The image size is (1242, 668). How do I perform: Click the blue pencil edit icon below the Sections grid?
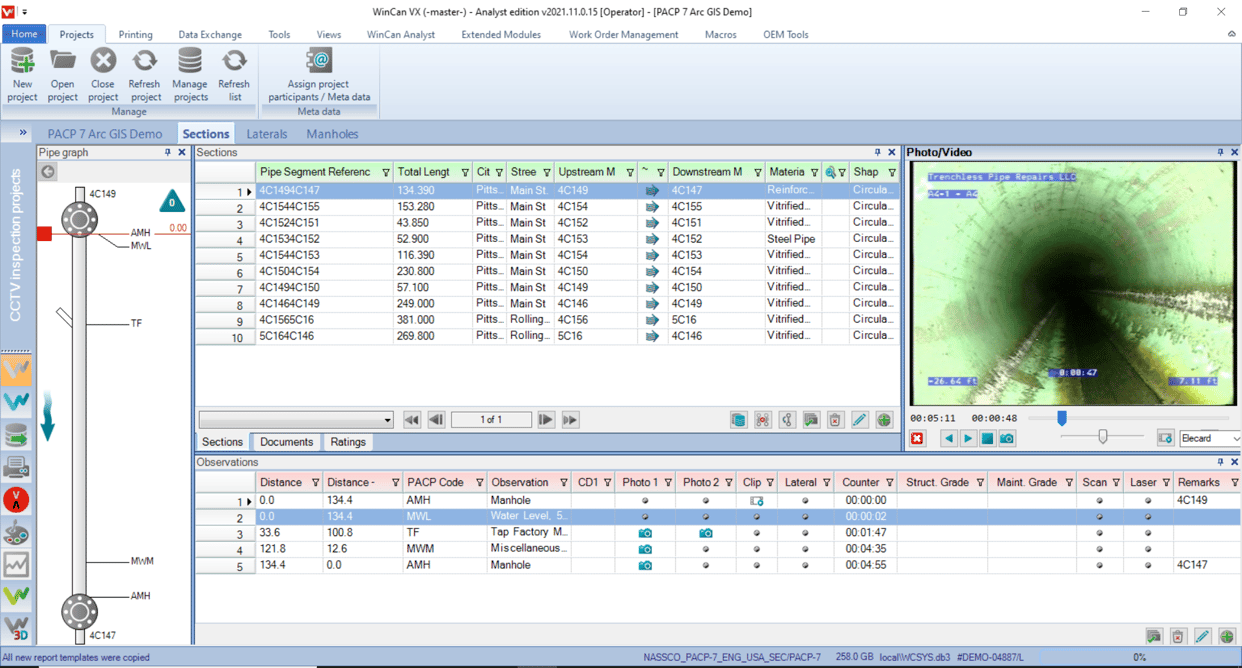pyautogui.click(x=859, y=419)
